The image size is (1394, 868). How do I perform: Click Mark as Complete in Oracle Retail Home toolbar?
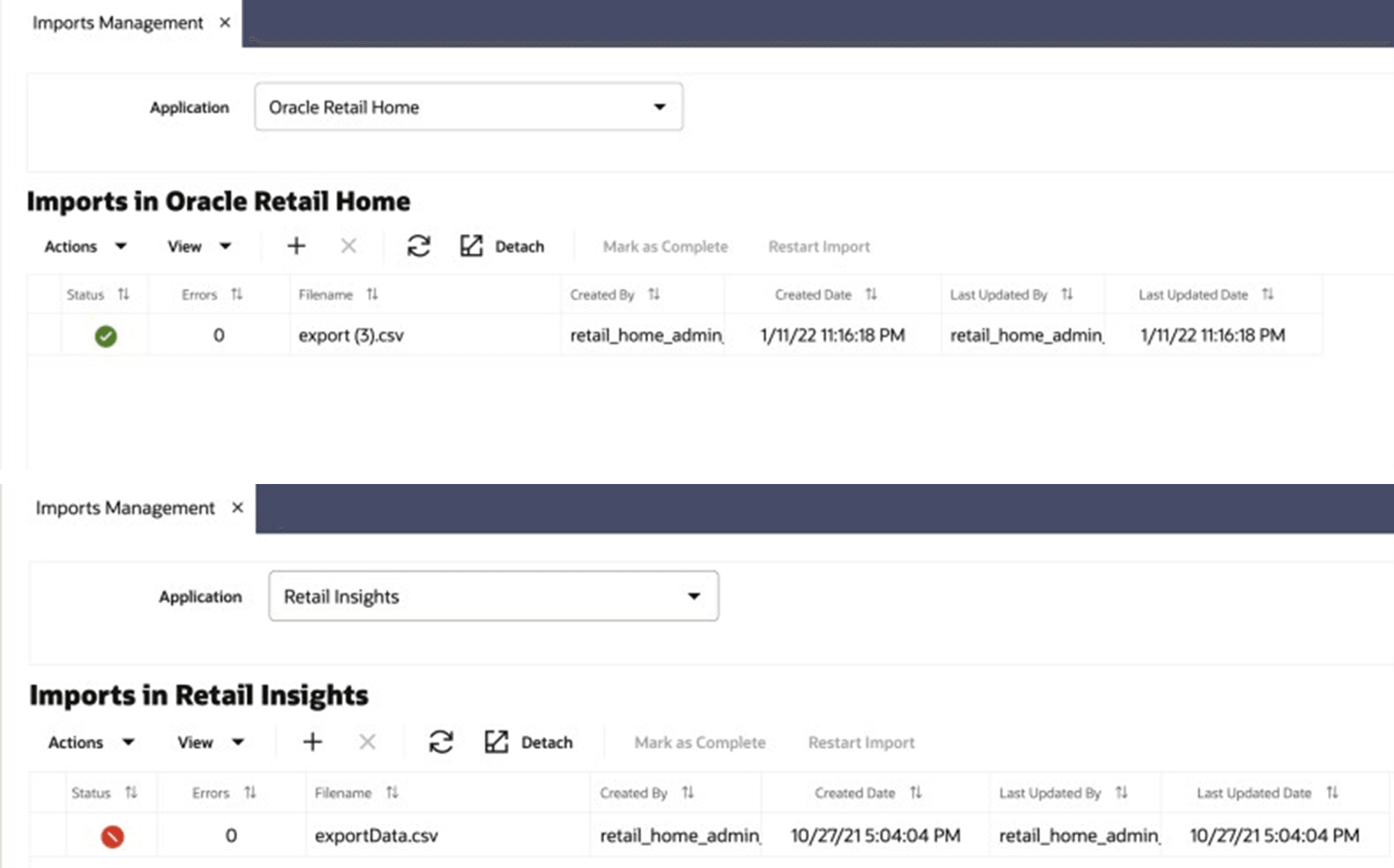click(x=665, y=246)
